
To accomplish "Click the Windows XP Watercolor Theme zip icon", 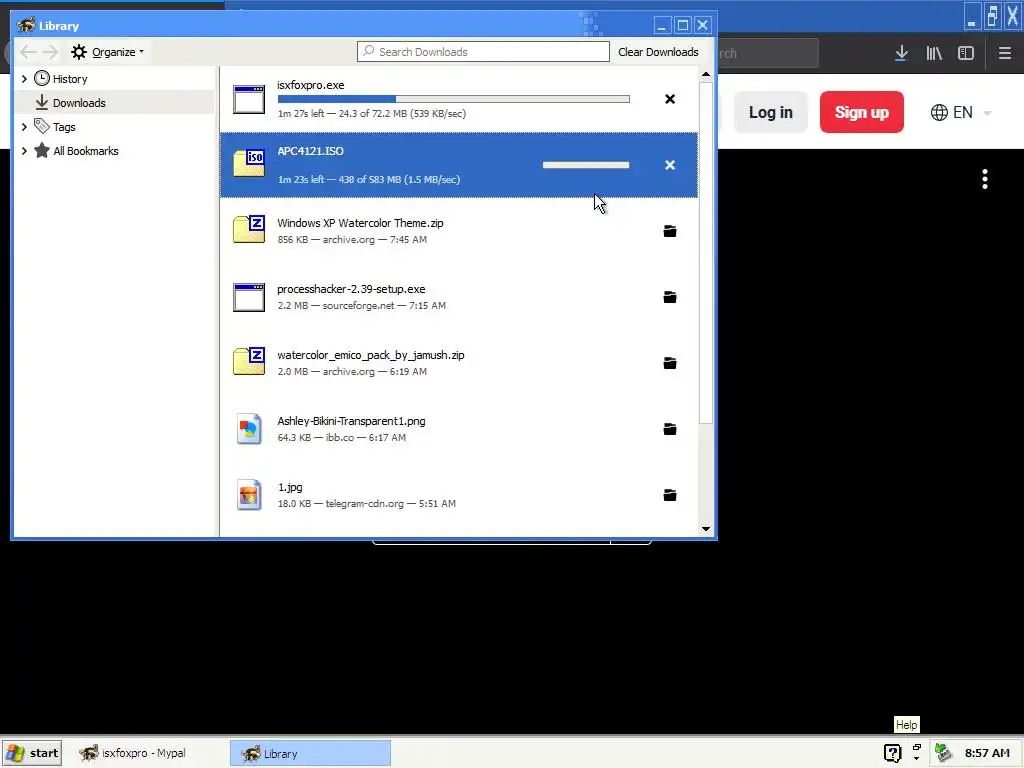I will (x=249, y=229).
